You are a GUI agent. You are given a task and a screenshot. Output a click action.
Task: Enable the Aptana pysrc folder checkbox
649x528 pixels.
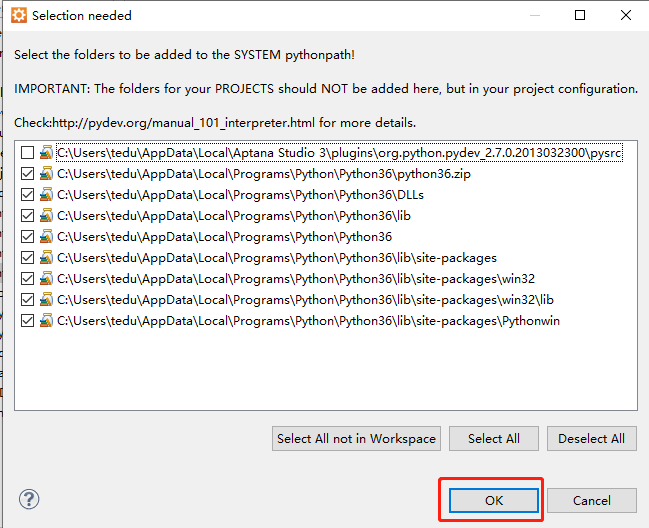27,153
